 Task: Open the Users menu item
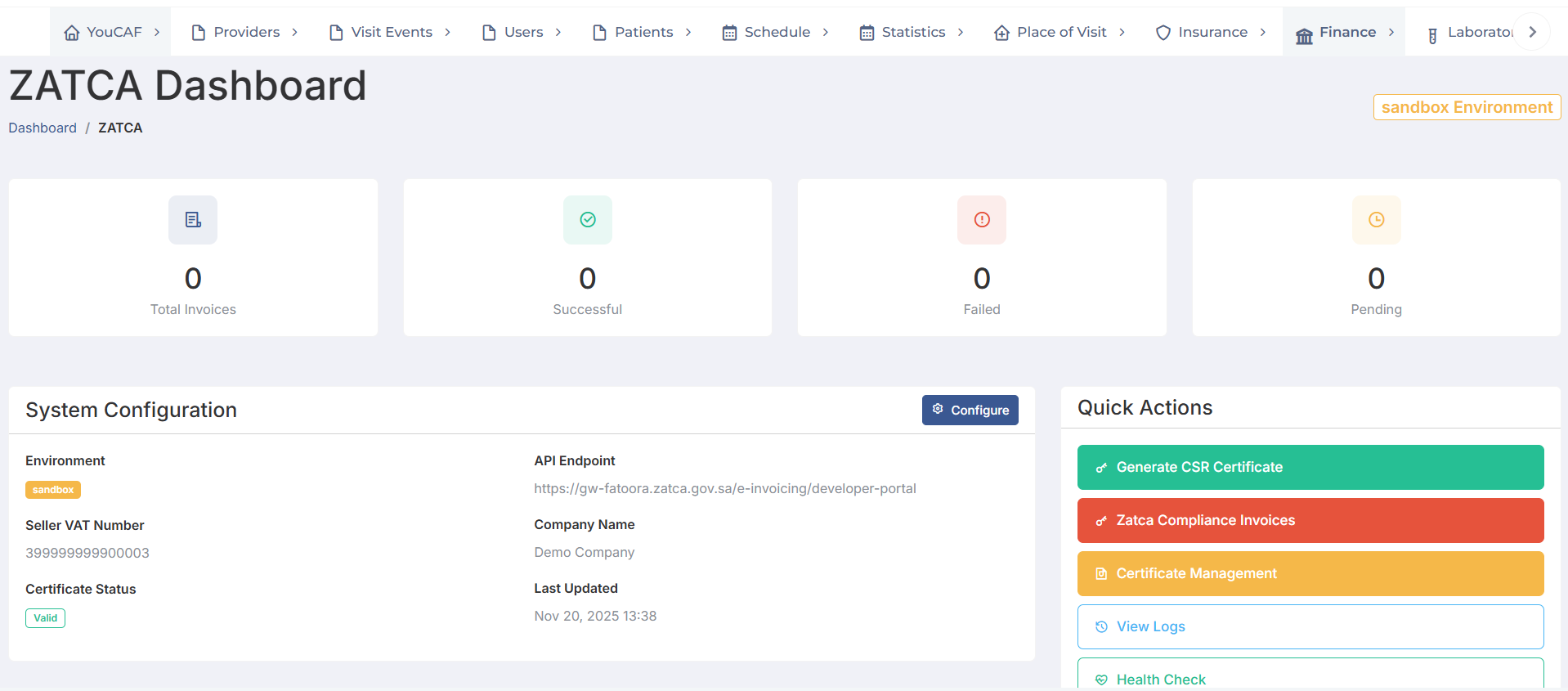pos(523,32)
